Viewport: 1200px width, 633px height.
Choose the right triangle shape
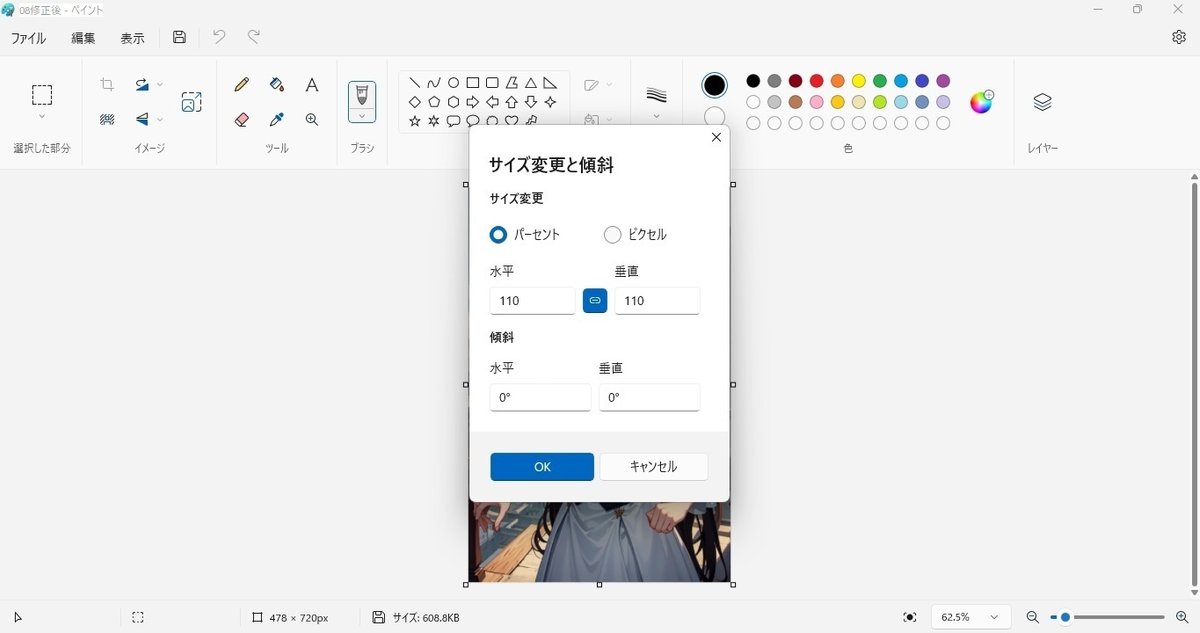[550, 83]
